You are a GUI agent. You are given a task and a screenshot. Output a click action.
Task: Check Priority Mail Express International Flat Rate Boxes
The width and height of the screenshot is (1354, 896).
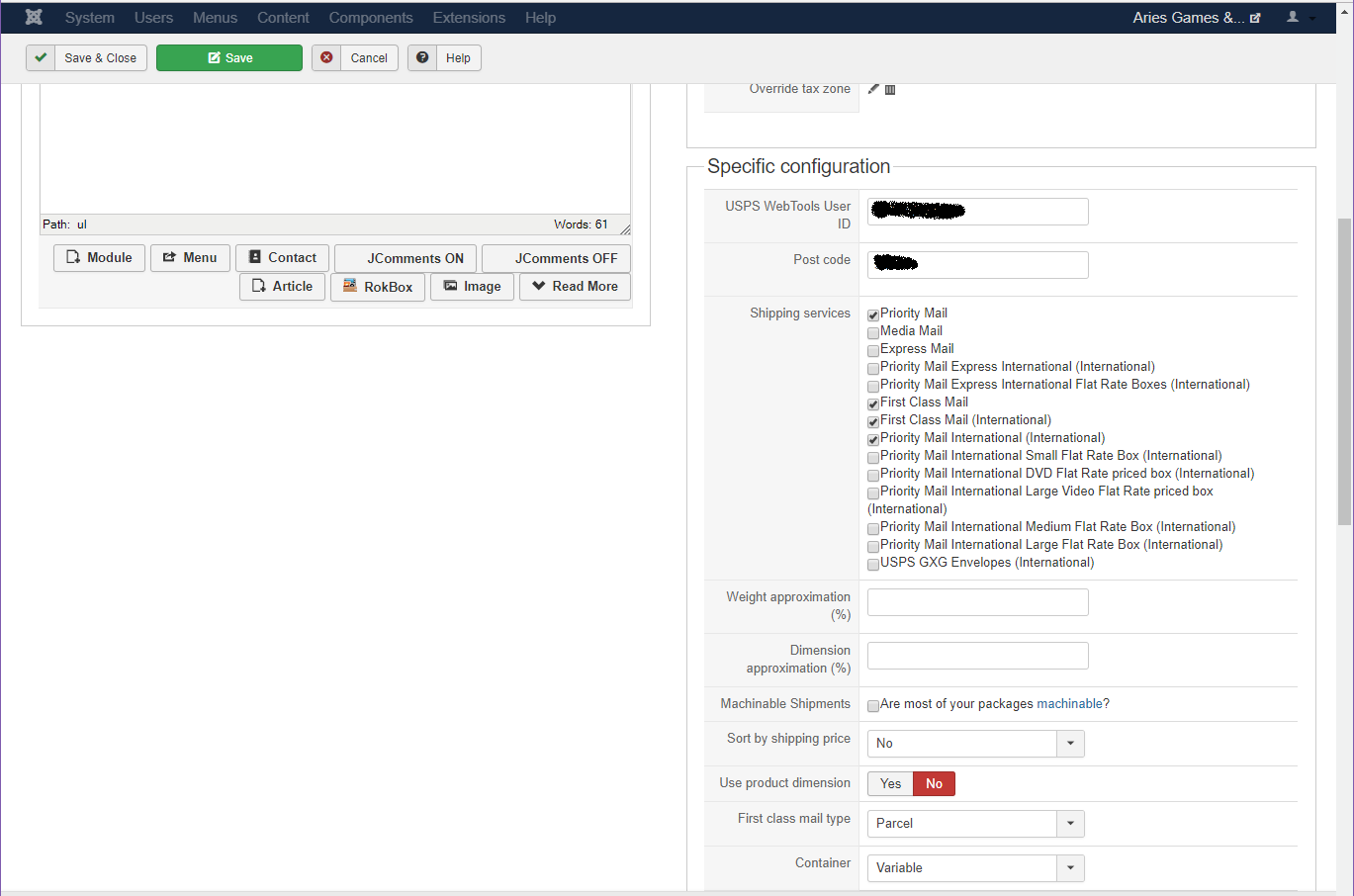tap(873, 387)
